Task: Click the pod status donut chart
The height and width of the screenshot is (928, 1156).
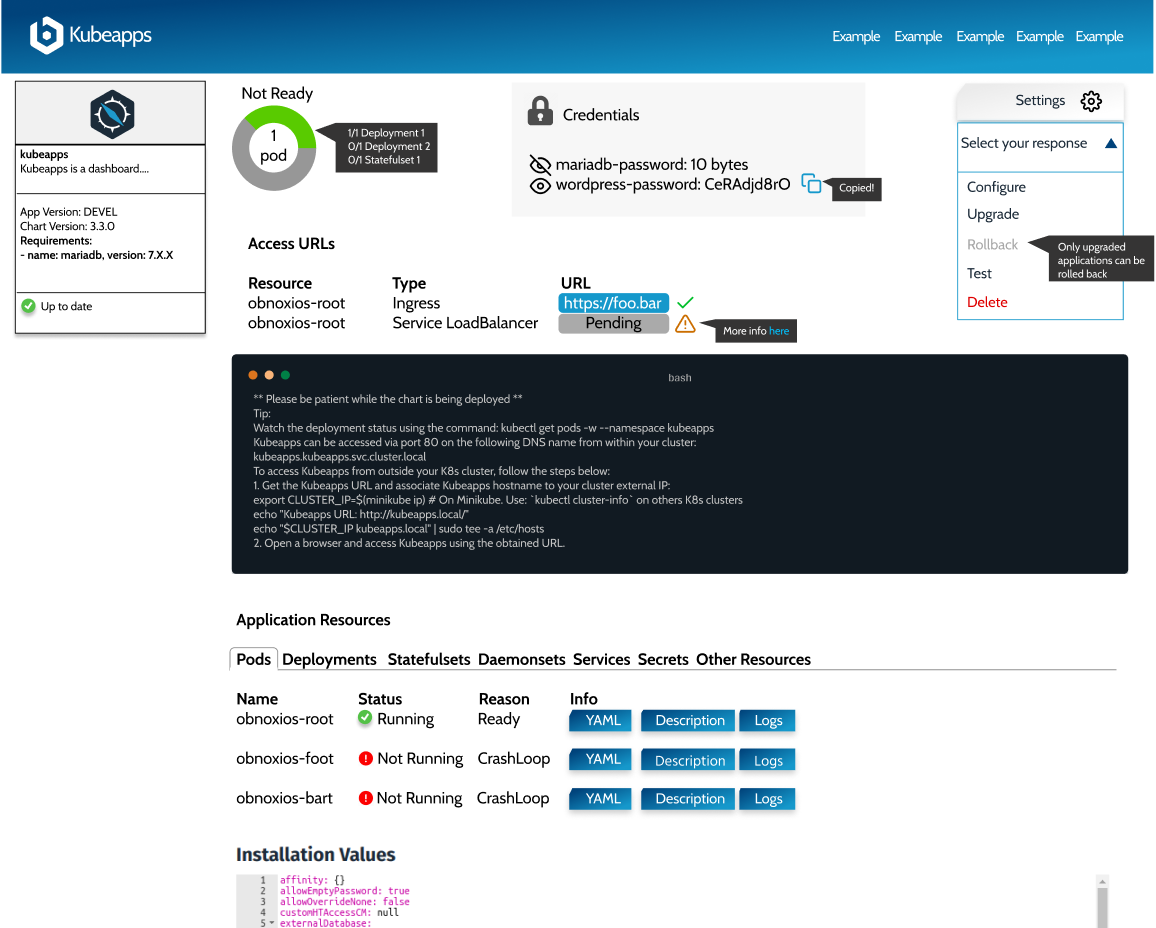Action: (x=274, y=148)
